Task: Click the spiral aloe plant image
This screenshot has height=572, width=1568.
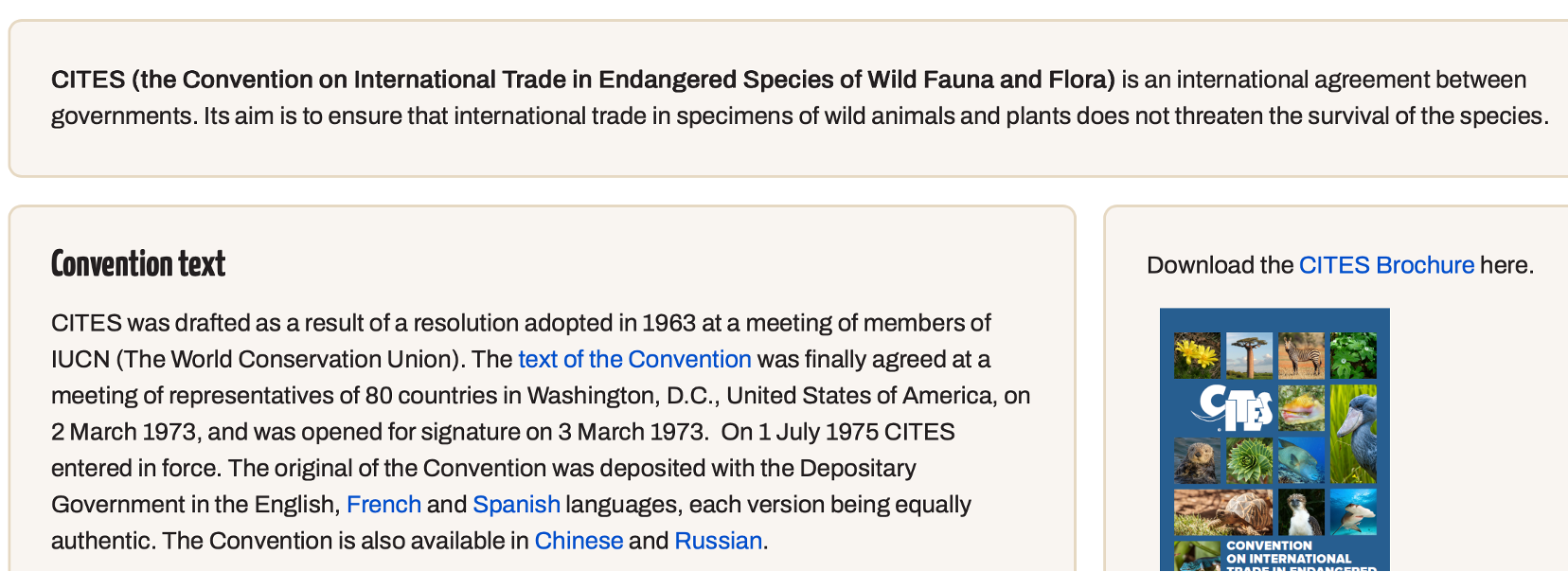Action: (1249, 460)
